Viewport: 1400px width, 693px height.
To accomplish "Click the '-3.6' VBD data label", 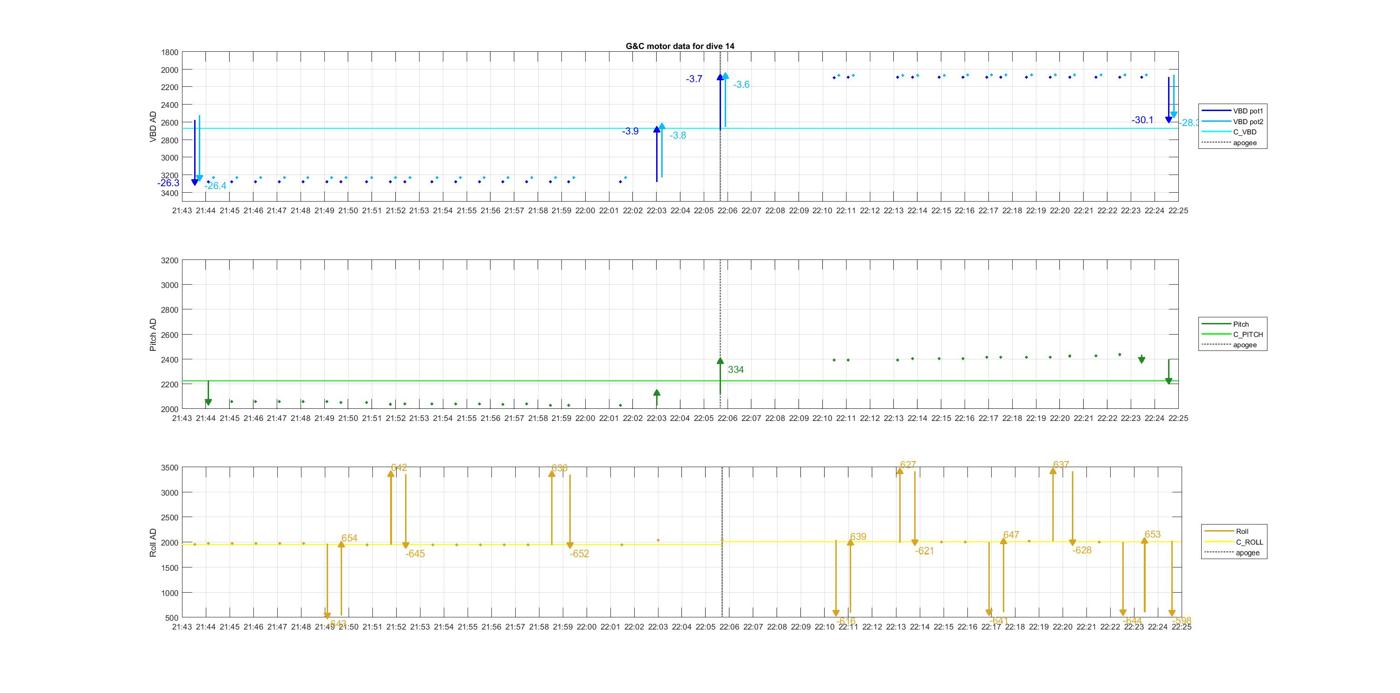I will tap(741, 85).
